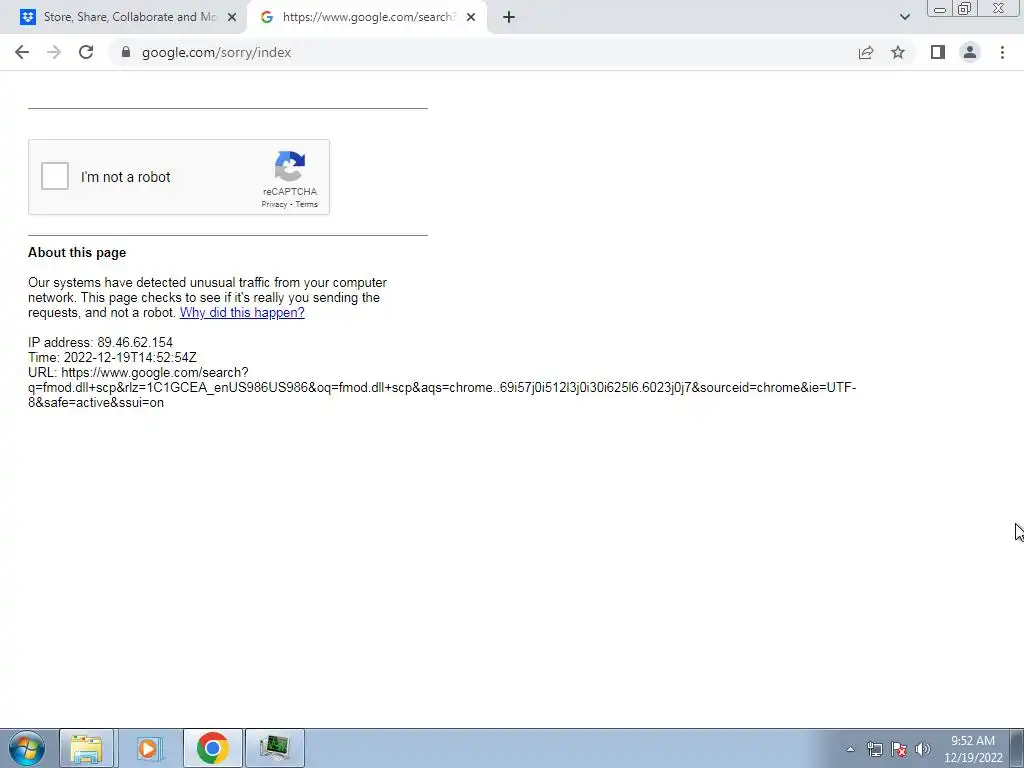
Task: Open the volume speaker tray icon
Action: coord(923,749)
